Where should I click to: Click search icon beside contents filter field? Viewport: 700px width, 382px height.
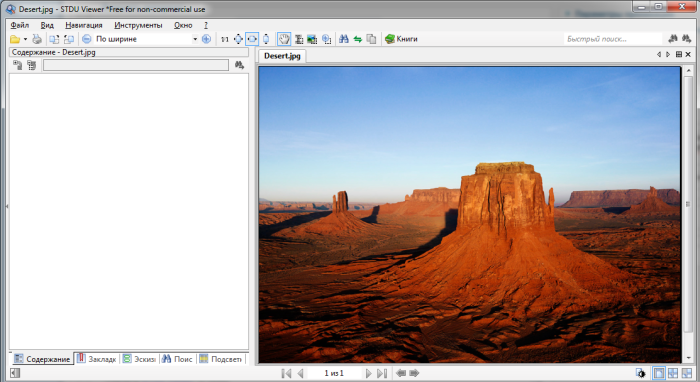239,65
